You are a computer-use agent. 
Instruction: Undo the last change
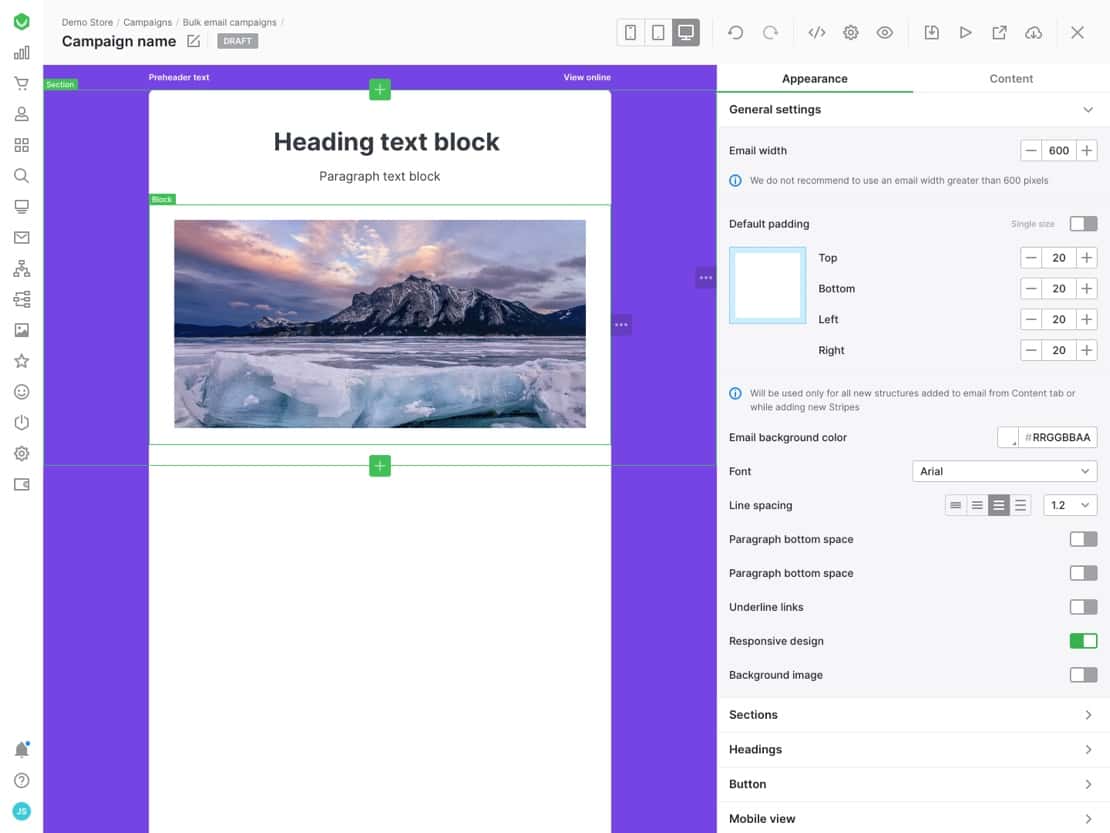coord(736,33)
